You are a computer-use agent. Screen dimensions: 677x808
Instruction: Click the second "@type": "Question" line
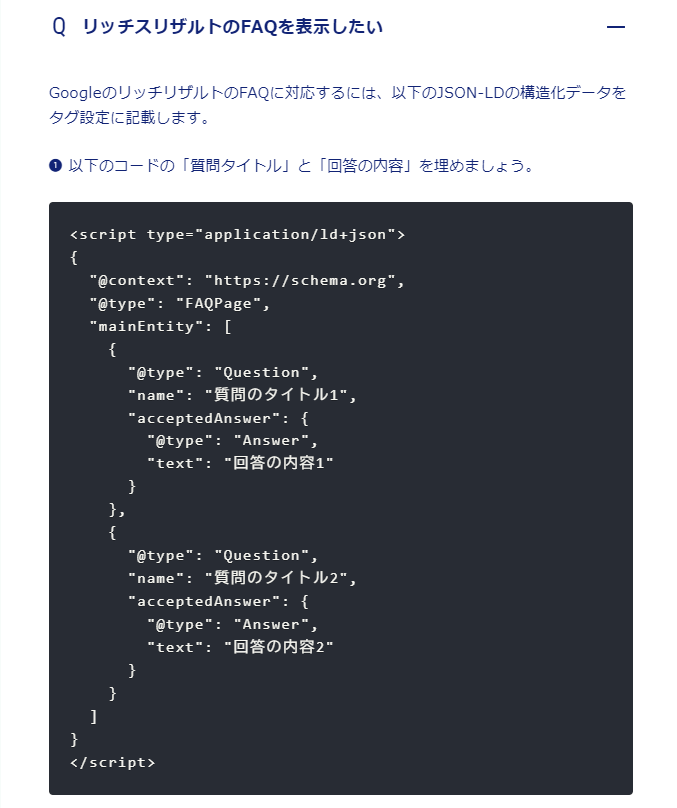click(223, 556)
